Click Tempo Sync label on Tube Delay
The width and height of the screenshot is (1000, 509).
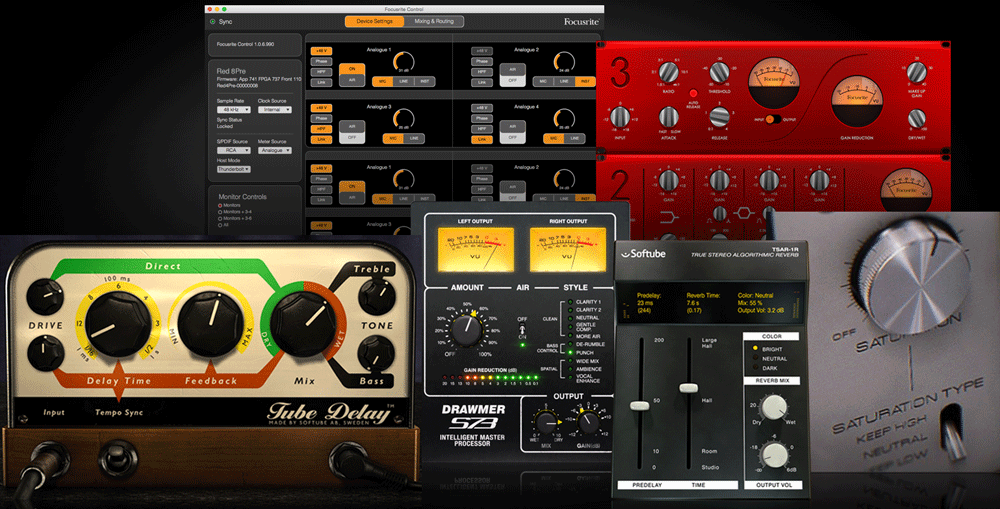click(119, 413)
